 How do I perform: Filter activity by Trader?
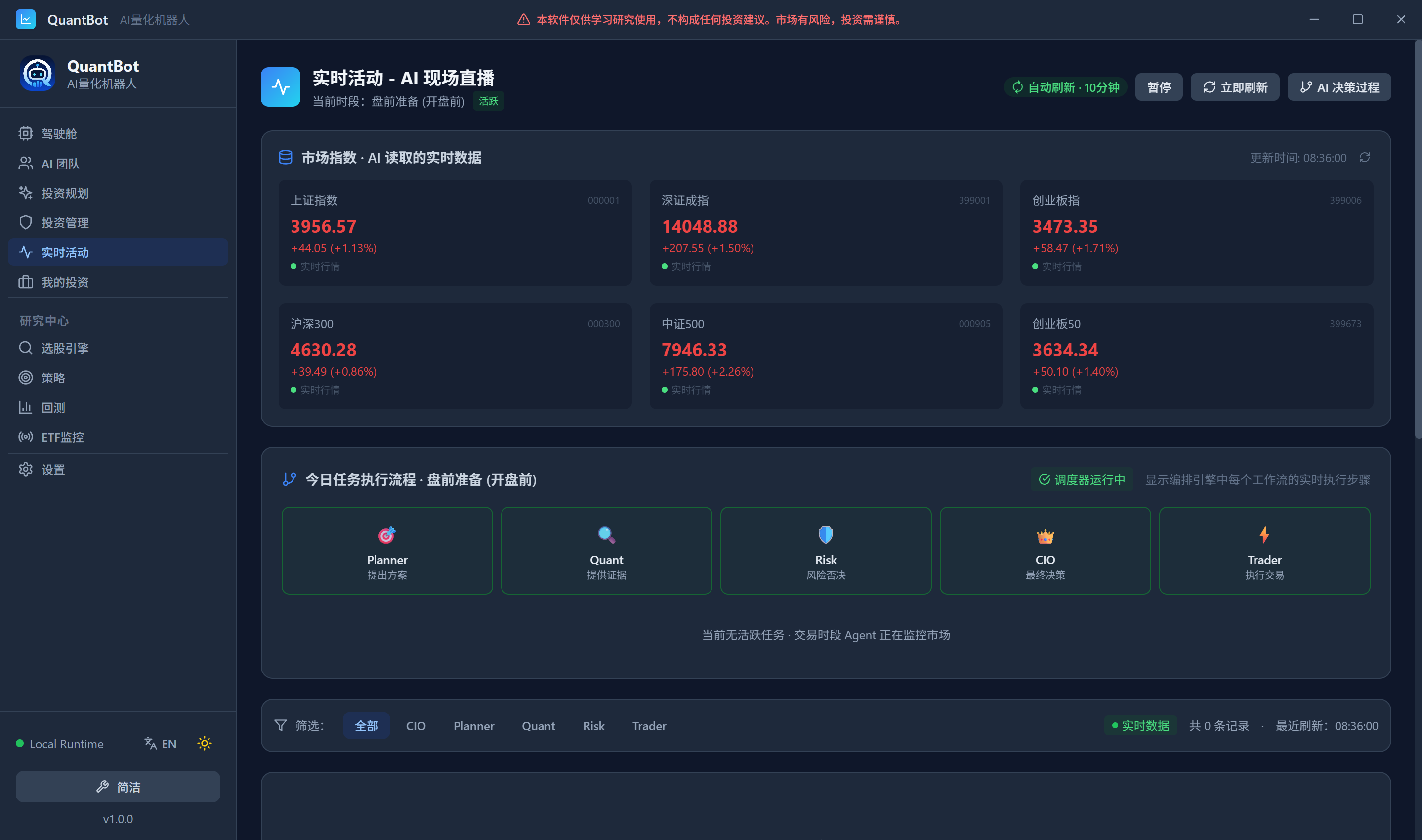pyautogui.click(x=649, y=726)
